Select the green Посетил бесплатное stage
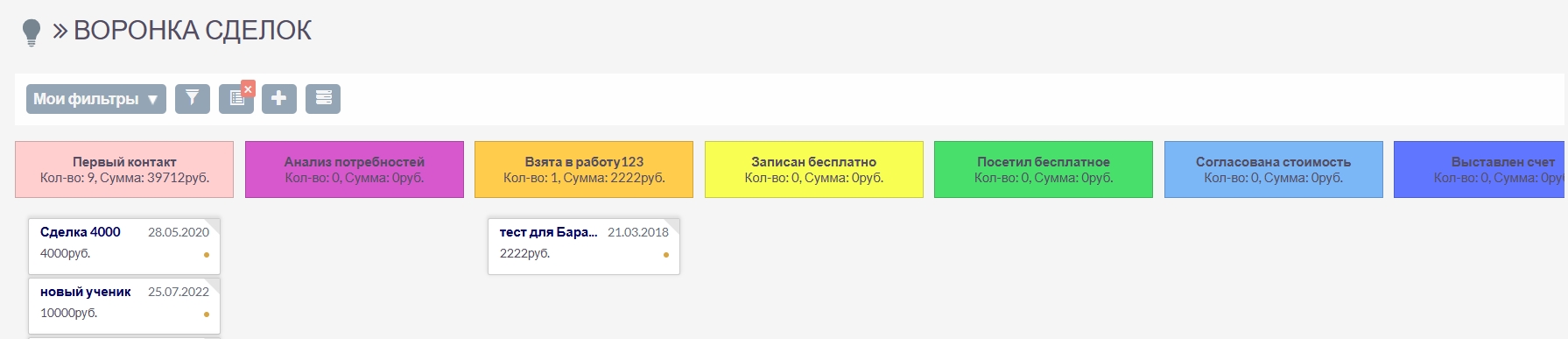 coord(1044,169)
